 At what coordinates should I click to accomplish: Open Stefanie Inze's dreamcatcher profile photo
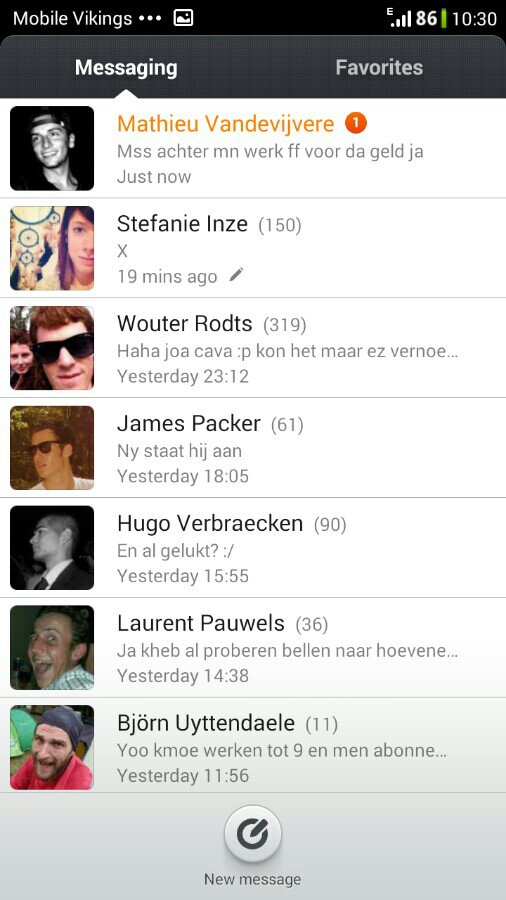pos(52,248)
